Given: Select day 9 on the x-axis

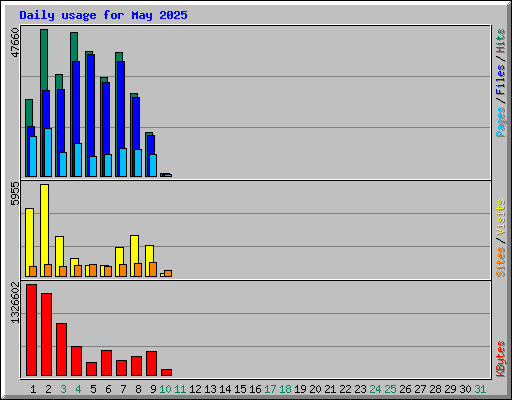Looking at the screenshot, I should [153, 389].
